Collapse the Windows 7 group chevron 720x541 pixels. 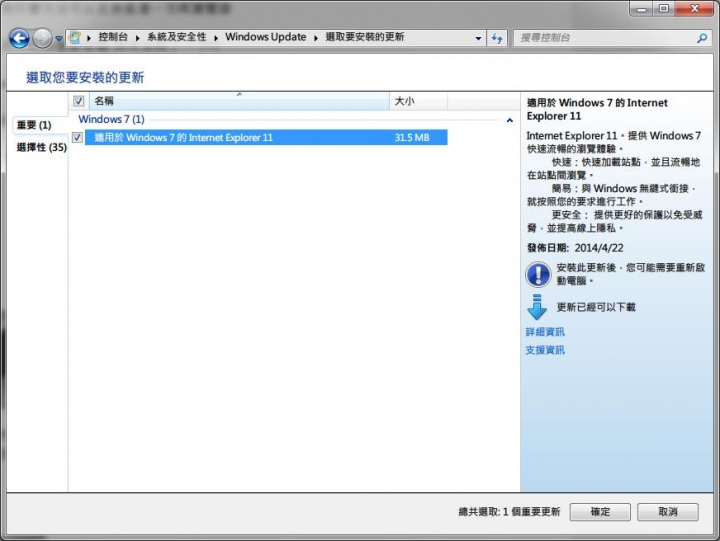click(x=509, y=120)
